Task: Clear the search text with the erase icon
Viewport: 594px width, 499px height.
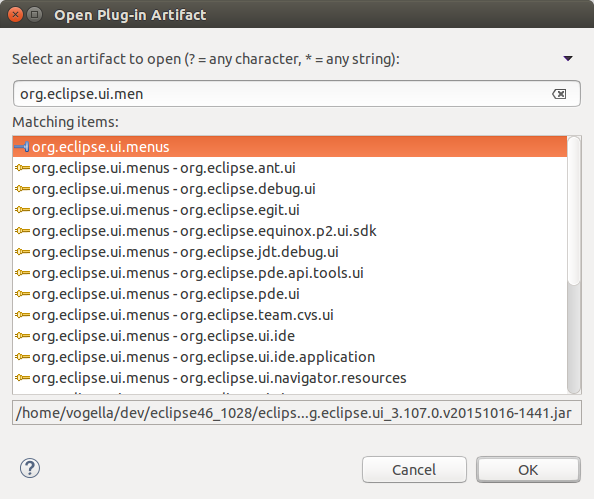Action: pos(559,94)
